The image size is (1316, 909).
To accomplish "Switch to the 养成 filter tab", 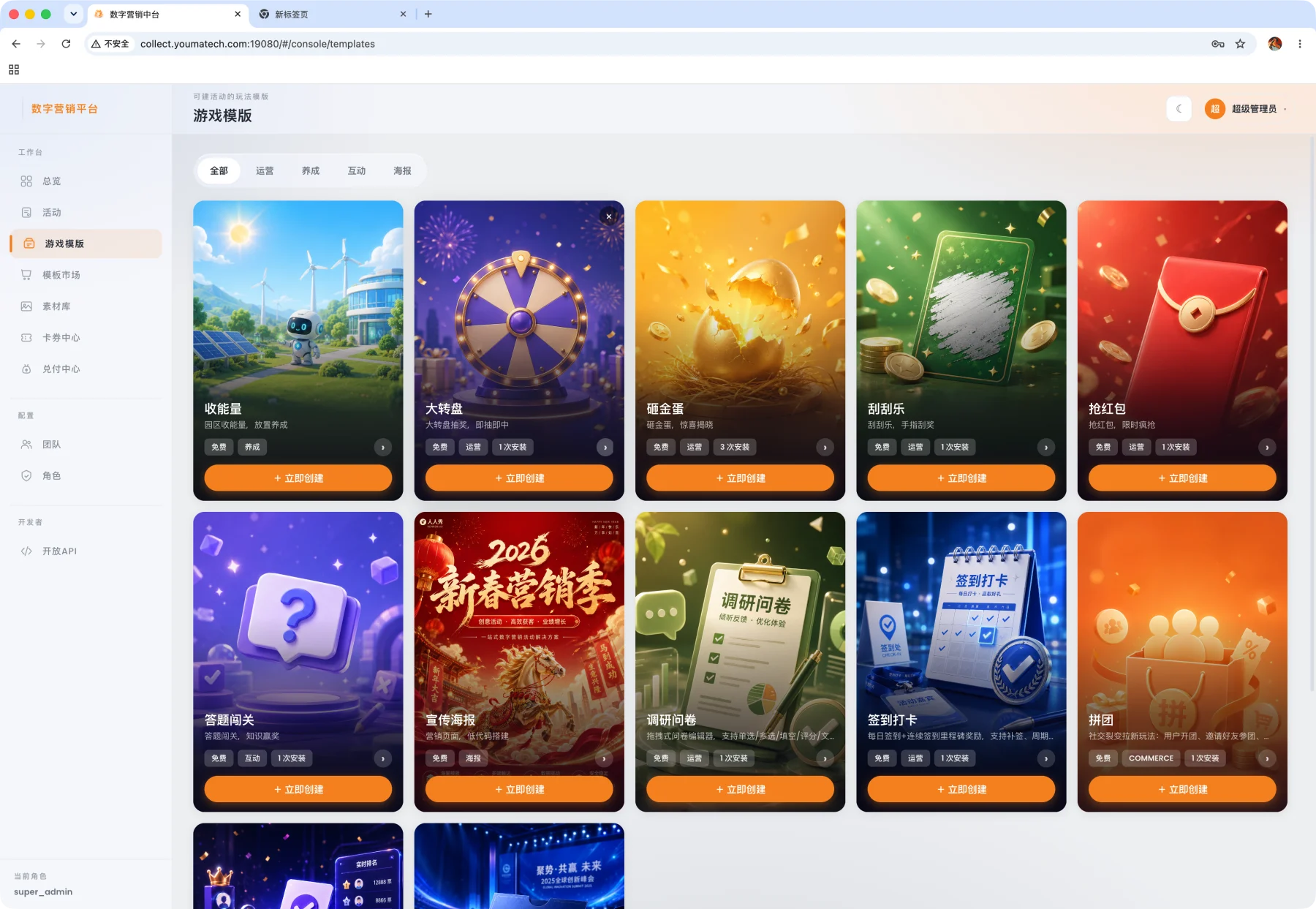I will [x=311, y=170].
